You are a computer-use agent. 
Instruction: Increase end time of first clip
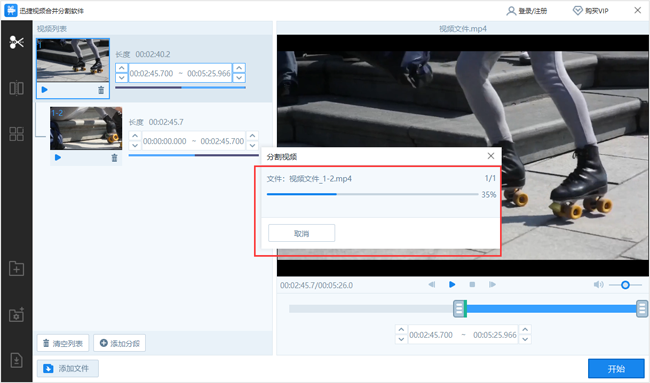[239, 68]
